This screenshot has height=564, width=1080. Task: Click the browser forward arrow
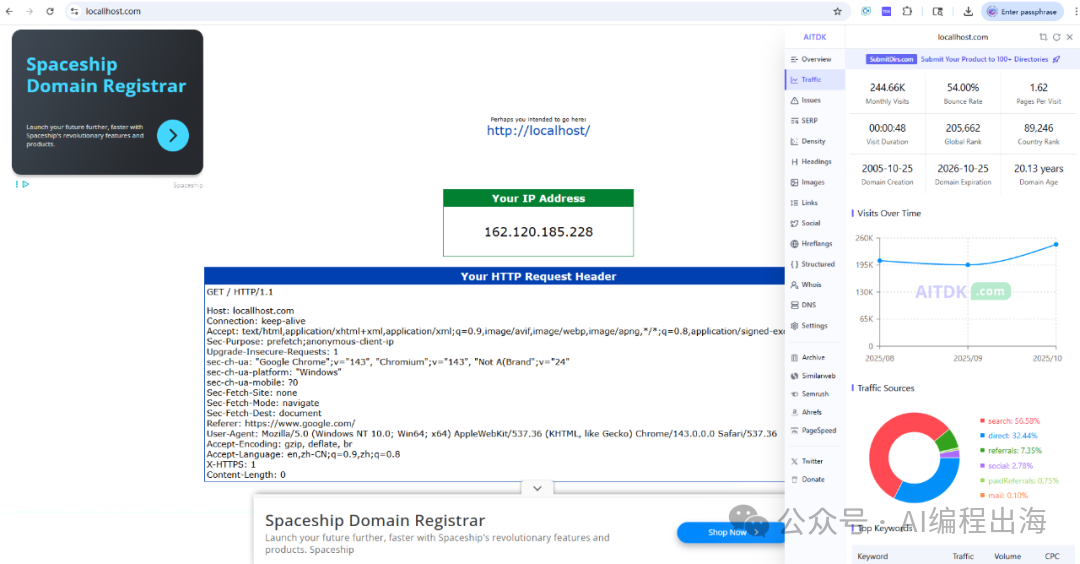click(30, 12)
